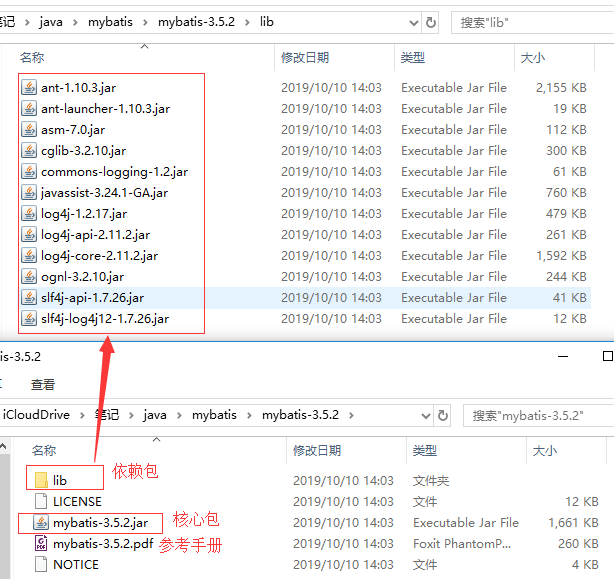Refresh the mybatis-3.5.2 folder window
614x579 pixels.
point(443,415)
